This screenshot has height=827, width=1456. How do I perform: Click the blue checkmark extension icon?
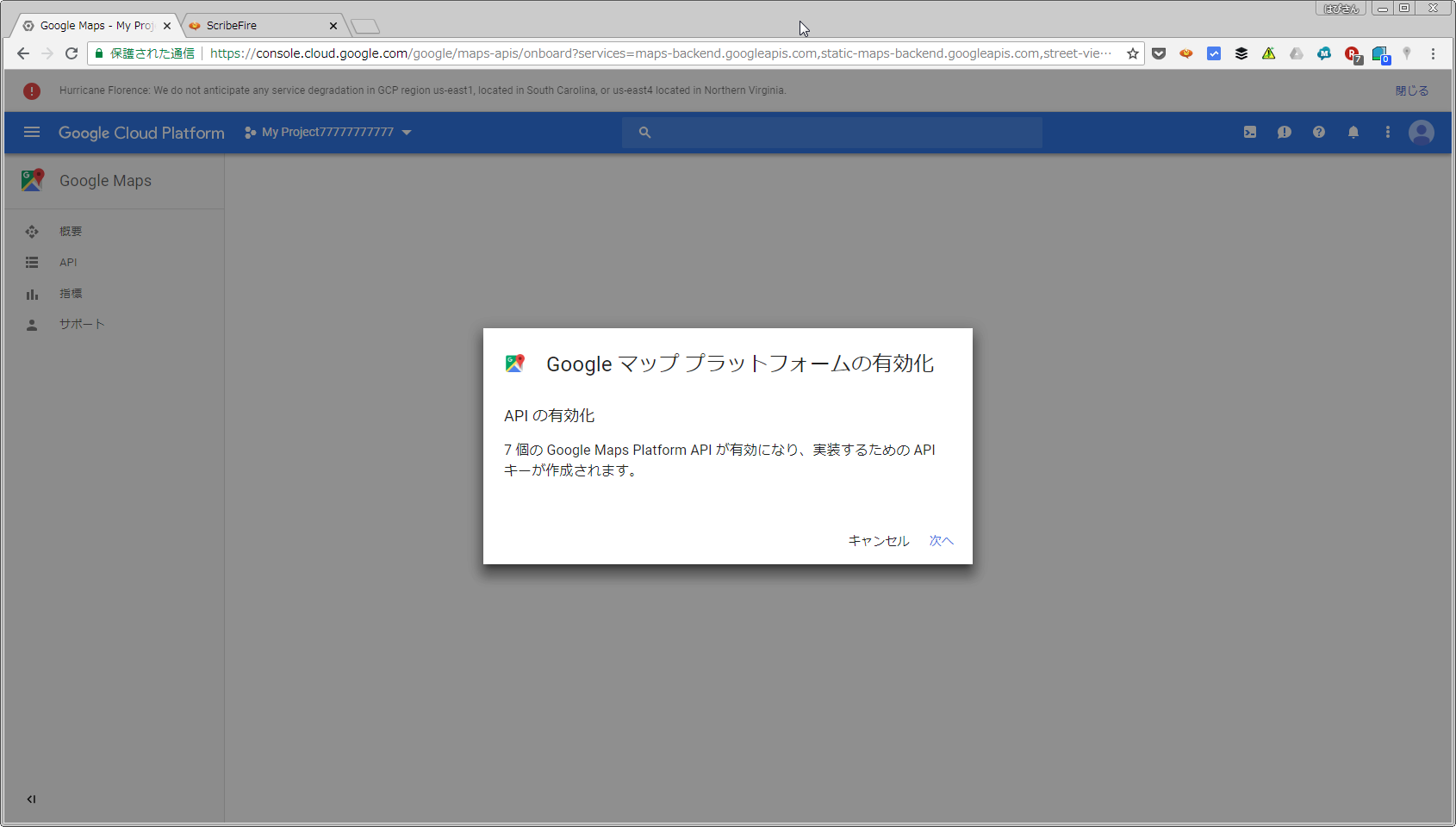(1214, 53)
